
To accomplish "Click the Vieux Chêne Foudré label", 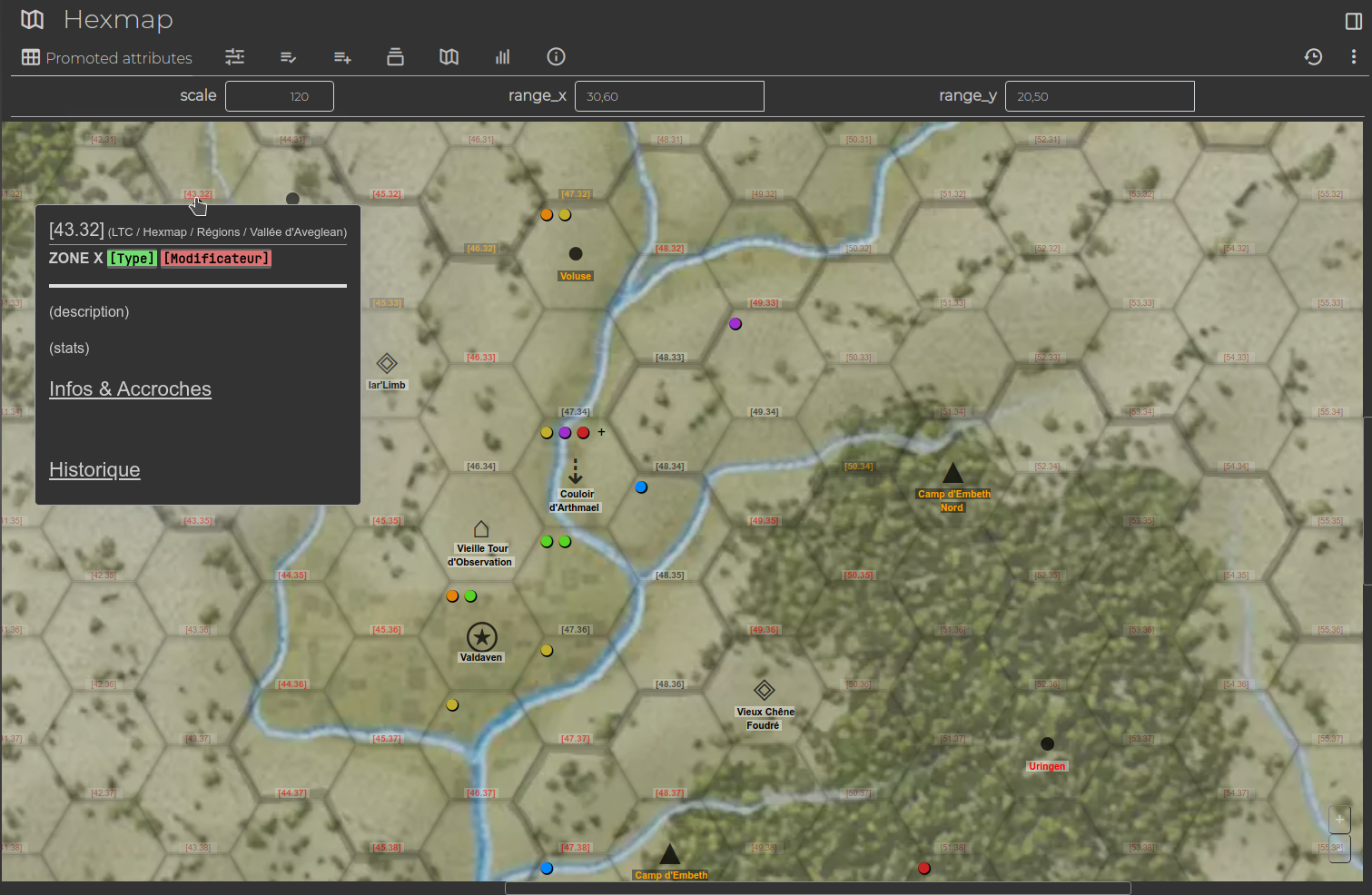I will (765, 719).
